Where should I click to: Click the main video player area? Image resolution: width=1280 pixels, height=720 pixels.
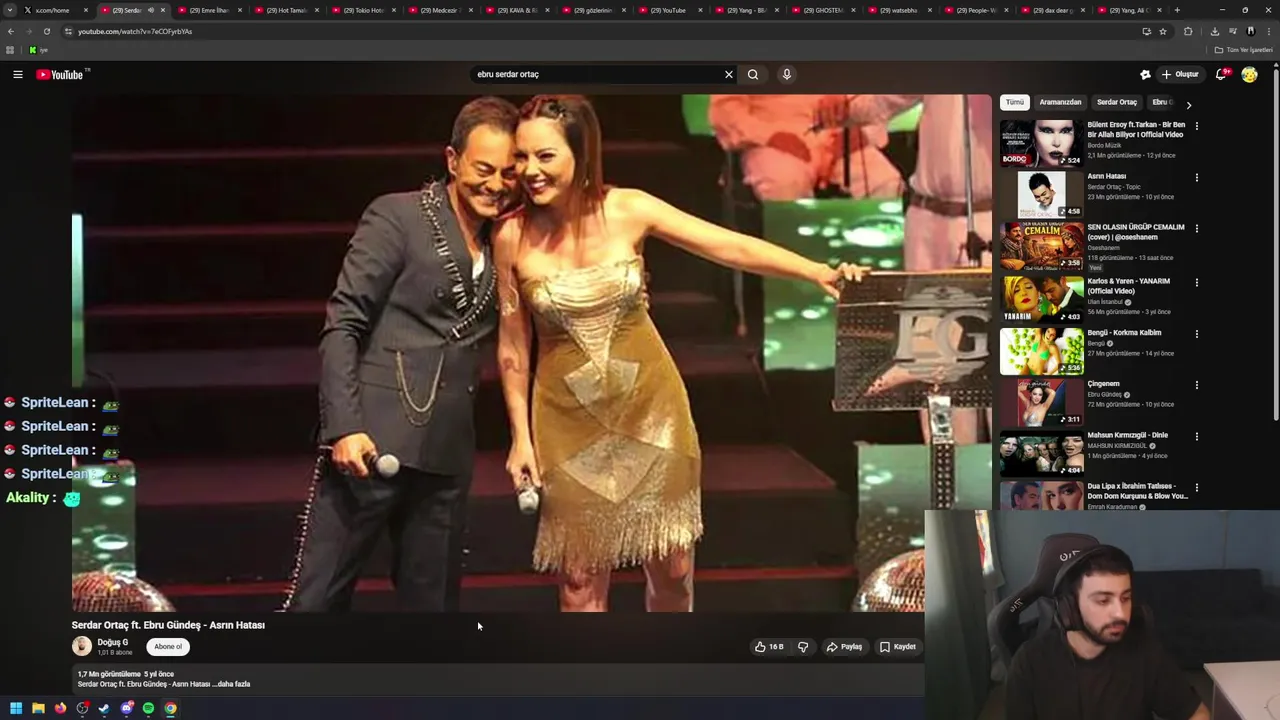(x=531, y=352)
